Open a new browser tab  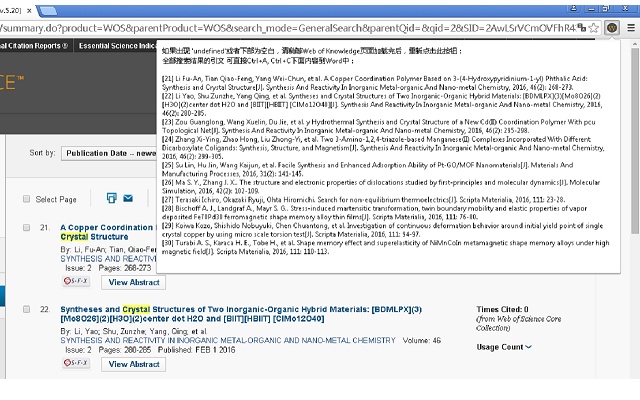[48, 11]
